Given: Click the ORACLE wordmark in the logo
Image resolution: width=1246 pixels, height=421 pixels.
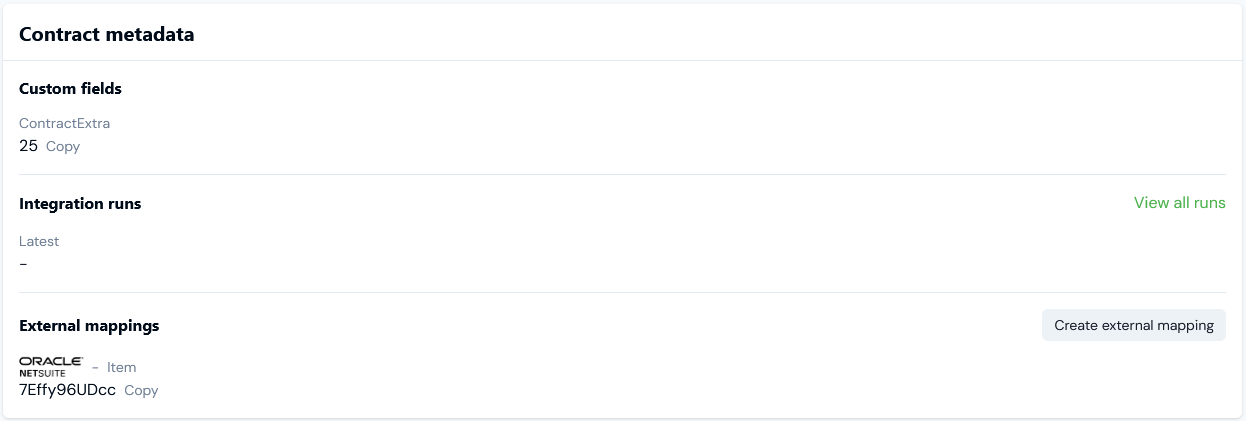Looking at the screenshot, I should point(50,361).
